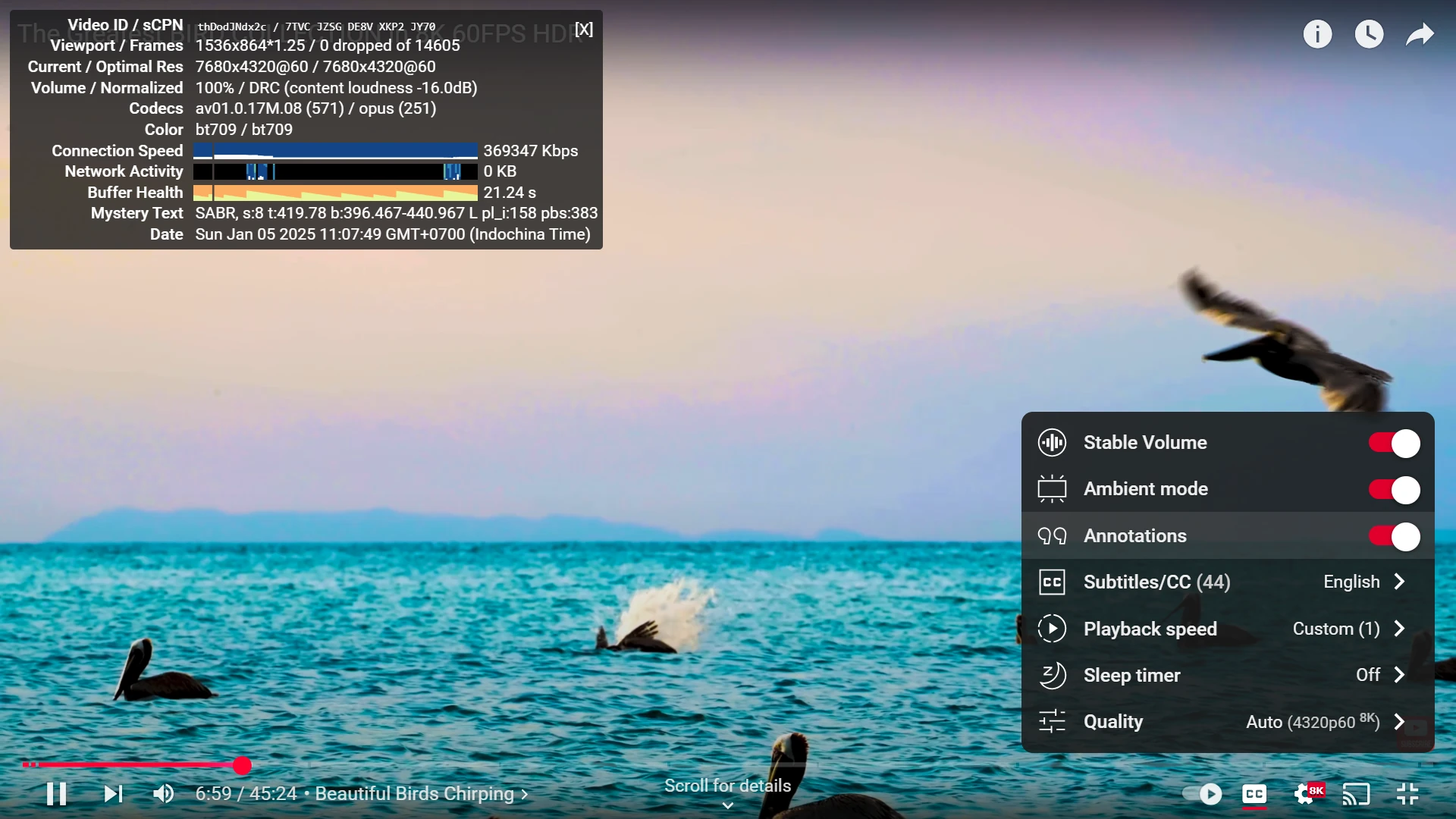This screenshot has width=1456, height=819.
Task: Open the video info card
Action: [x=1317, y=34]
